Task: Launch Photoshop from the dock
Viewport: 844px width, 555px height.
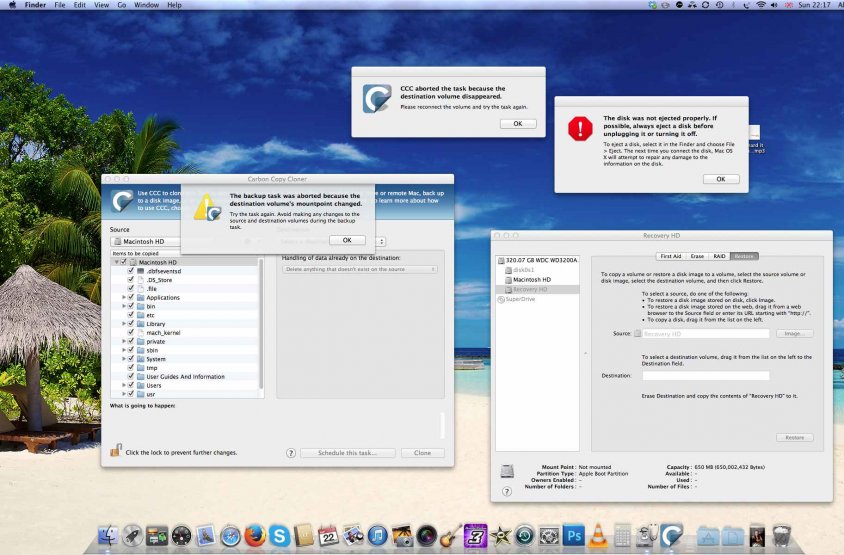Action: (x=574, y=536)
